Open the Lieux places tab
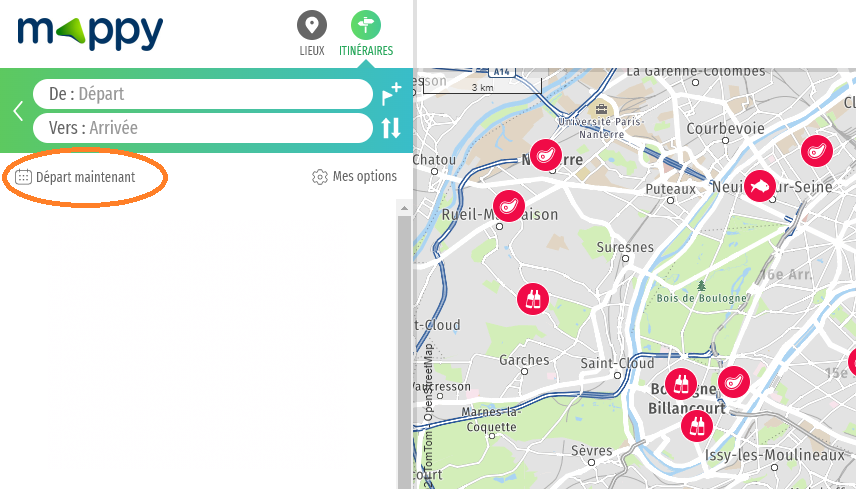Viewport: 856px width, 489px height. pos(312,33)
